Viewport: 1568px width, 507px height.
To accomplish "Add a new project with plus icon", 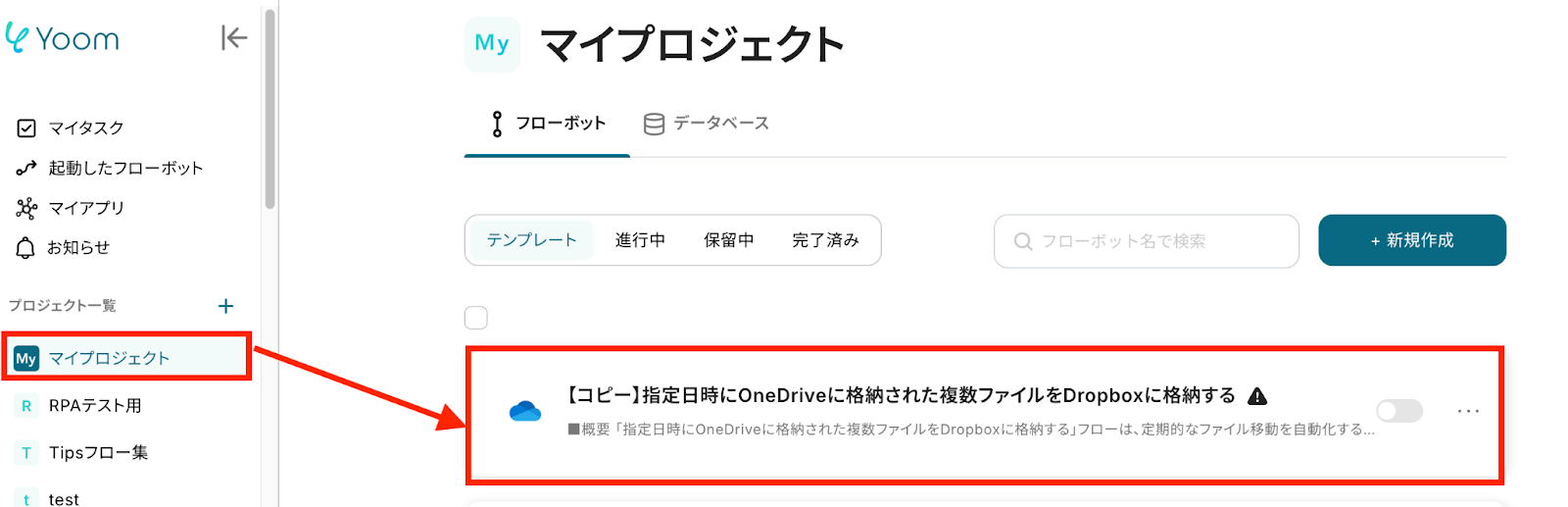I will (x=225, y=306).
